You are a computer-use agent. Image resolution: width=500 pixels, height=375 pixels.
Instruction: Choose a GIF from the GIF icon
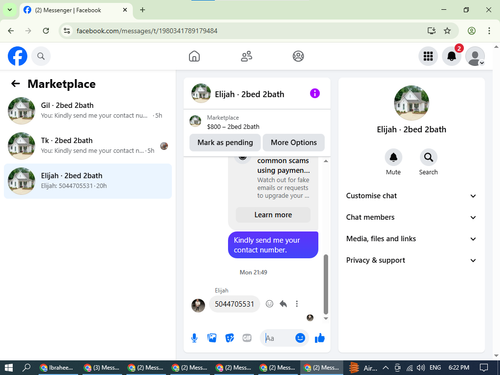(x=247, y=338)
